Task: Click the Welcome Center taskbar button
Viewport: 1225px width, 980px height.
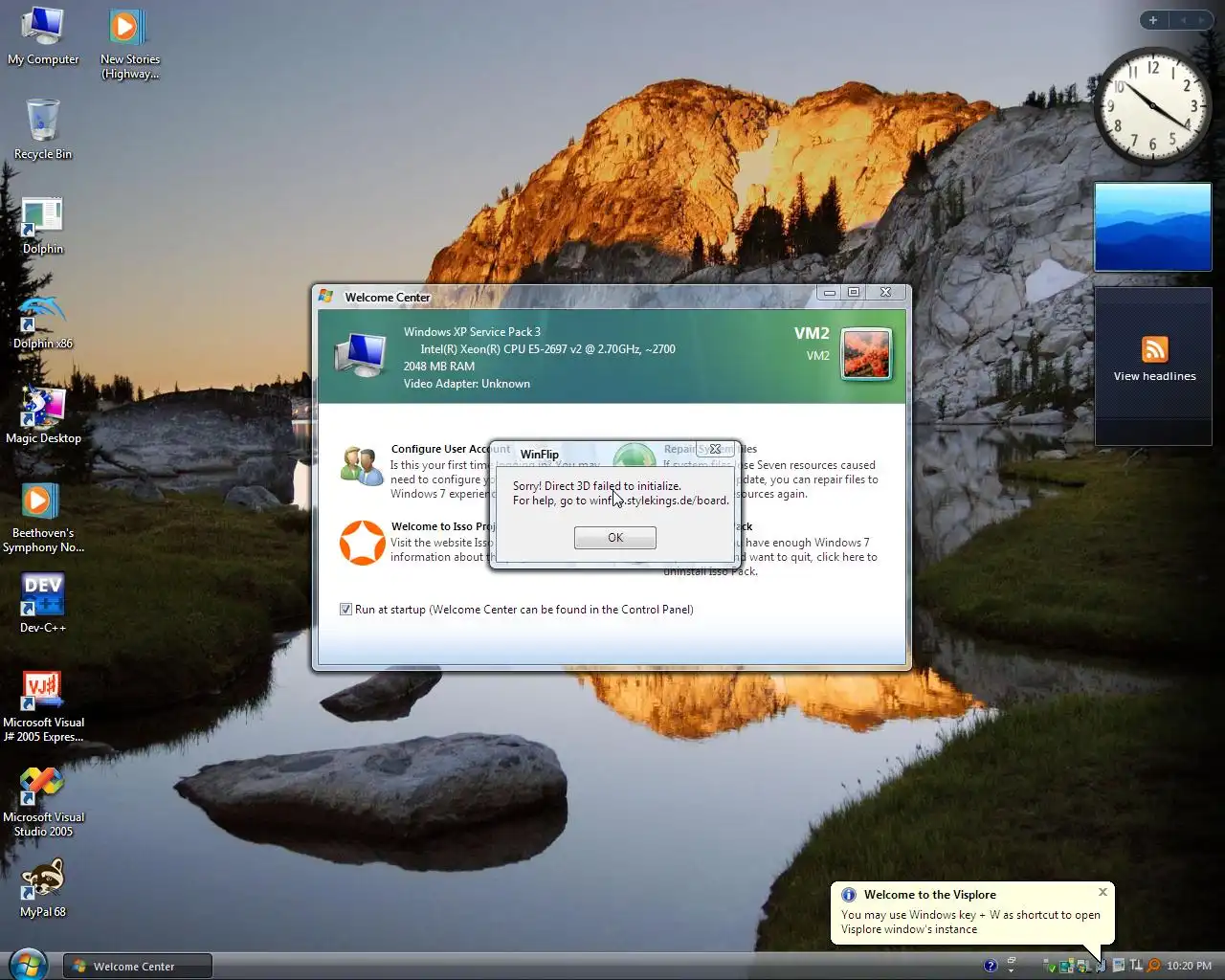Action: pyautogui.click(x=138, y=967)
